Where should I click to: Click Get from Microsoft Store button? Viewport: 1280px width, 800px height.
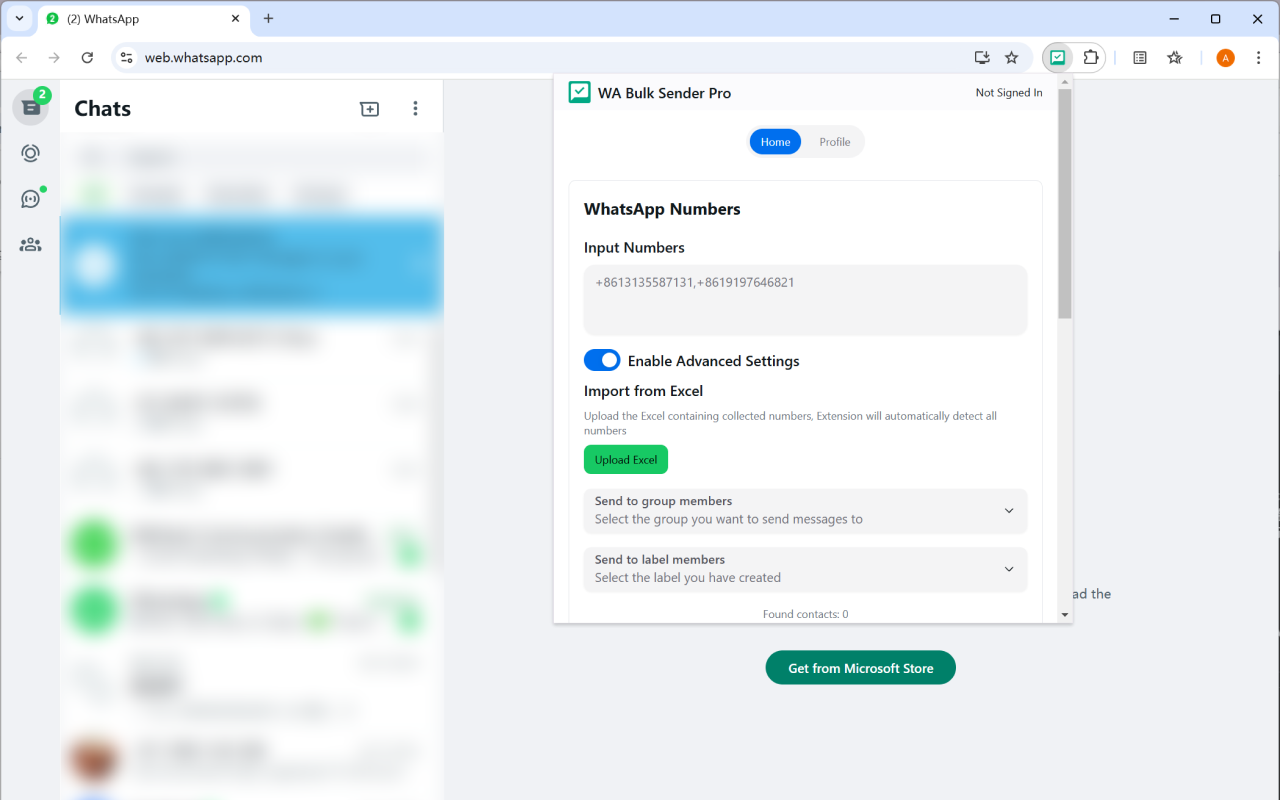[861, 668]
